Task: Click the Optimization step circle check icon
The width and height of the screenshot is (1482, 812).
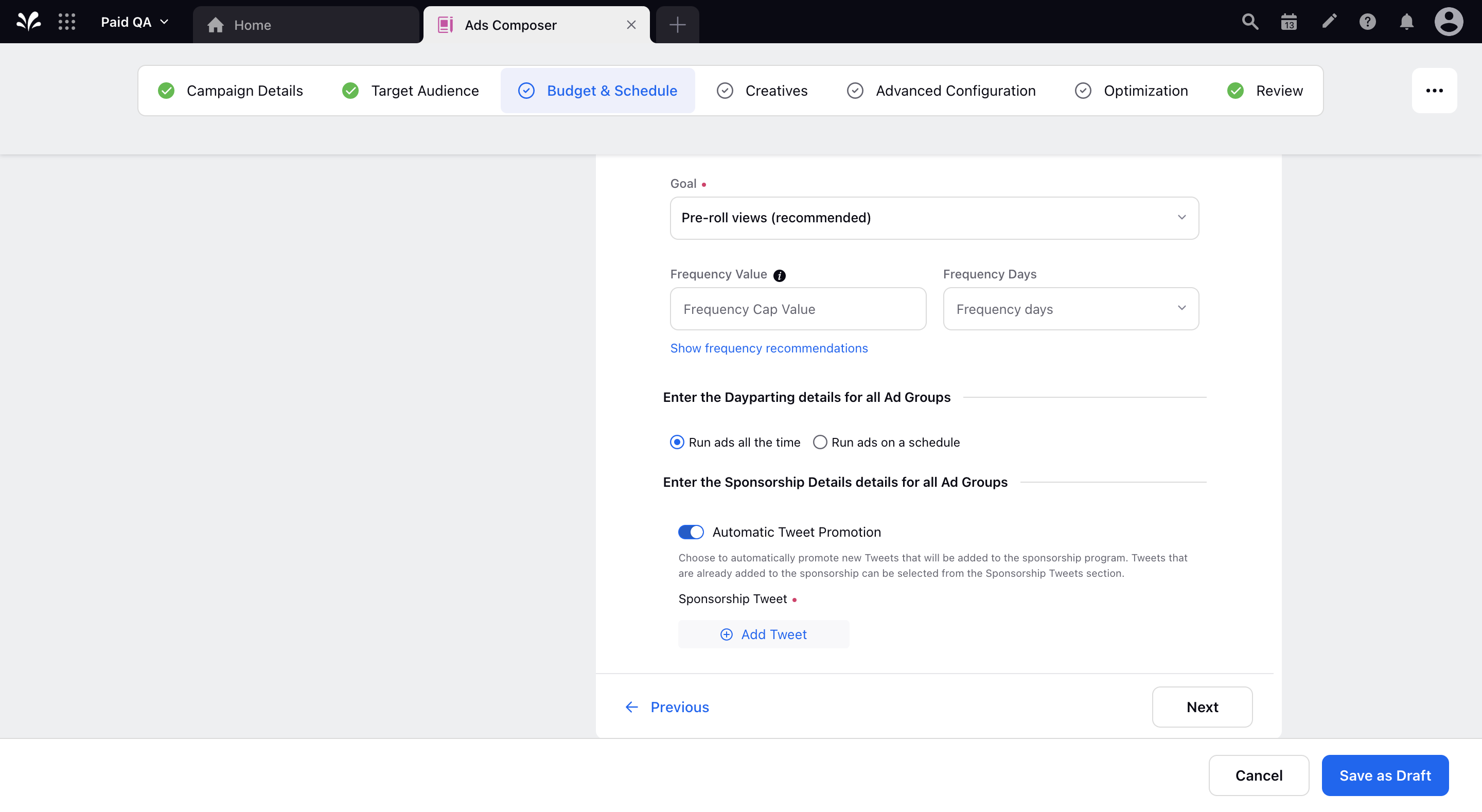Action: point(1083,91)
